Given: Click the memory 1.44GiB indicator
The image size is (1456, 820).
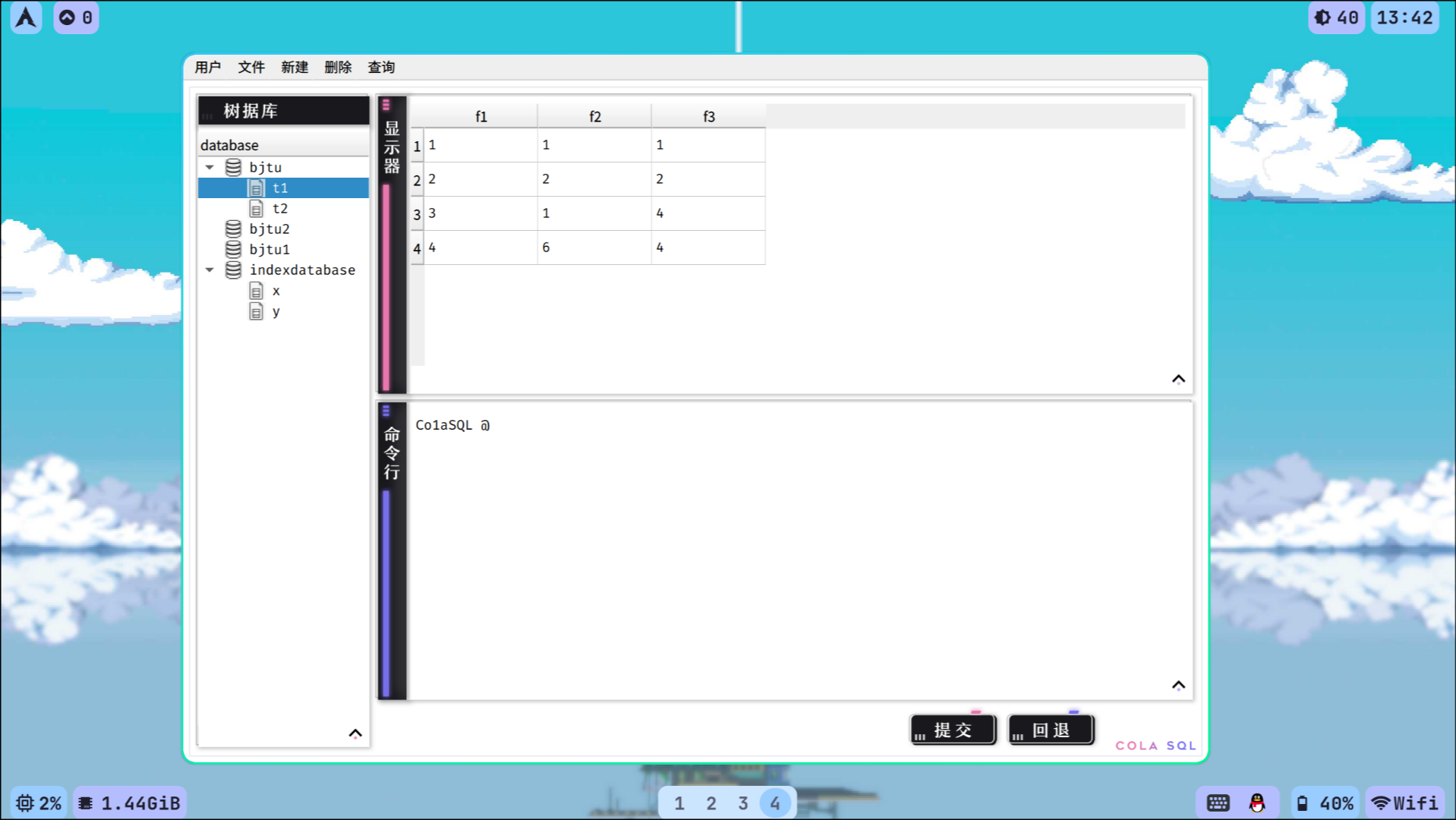Looking at the screenshot, I should pyautogui.click(x=130, y=803).
